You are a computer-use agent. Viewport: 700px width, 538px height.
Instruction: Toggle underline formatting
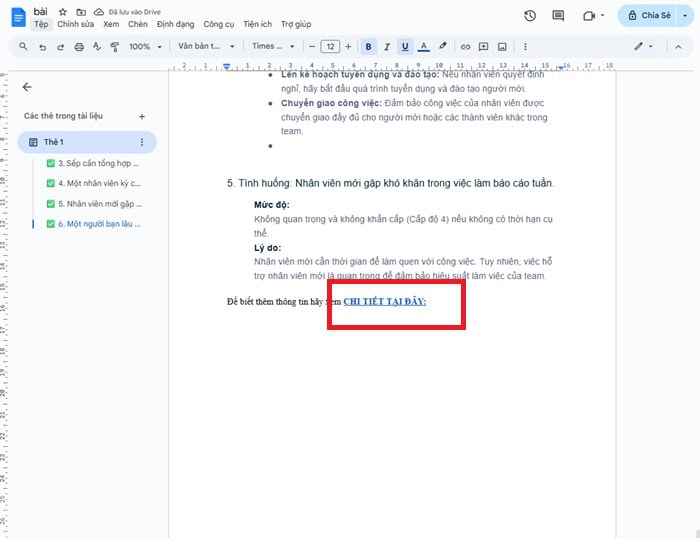click(405, 46)
